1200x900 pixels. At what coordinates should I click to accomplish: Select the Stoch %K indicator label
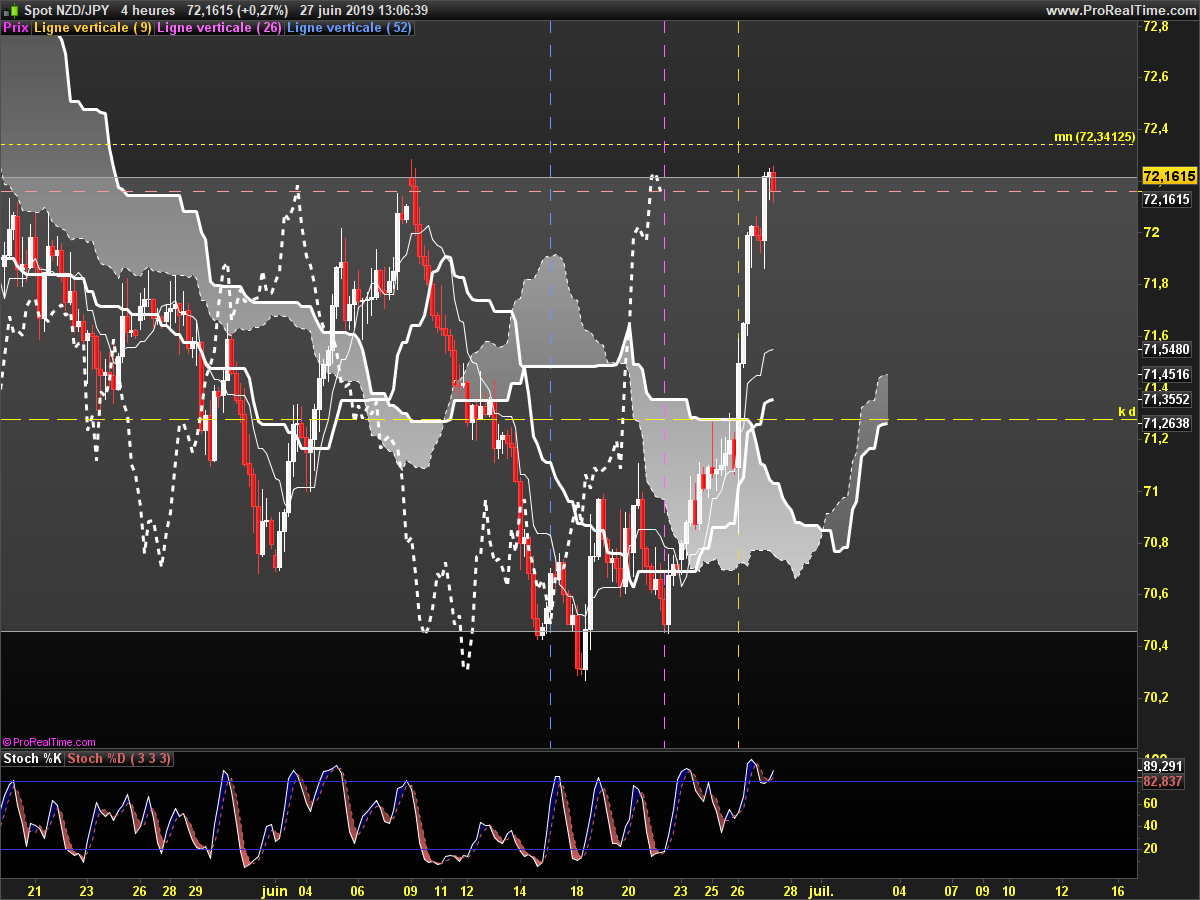[33, 759]
